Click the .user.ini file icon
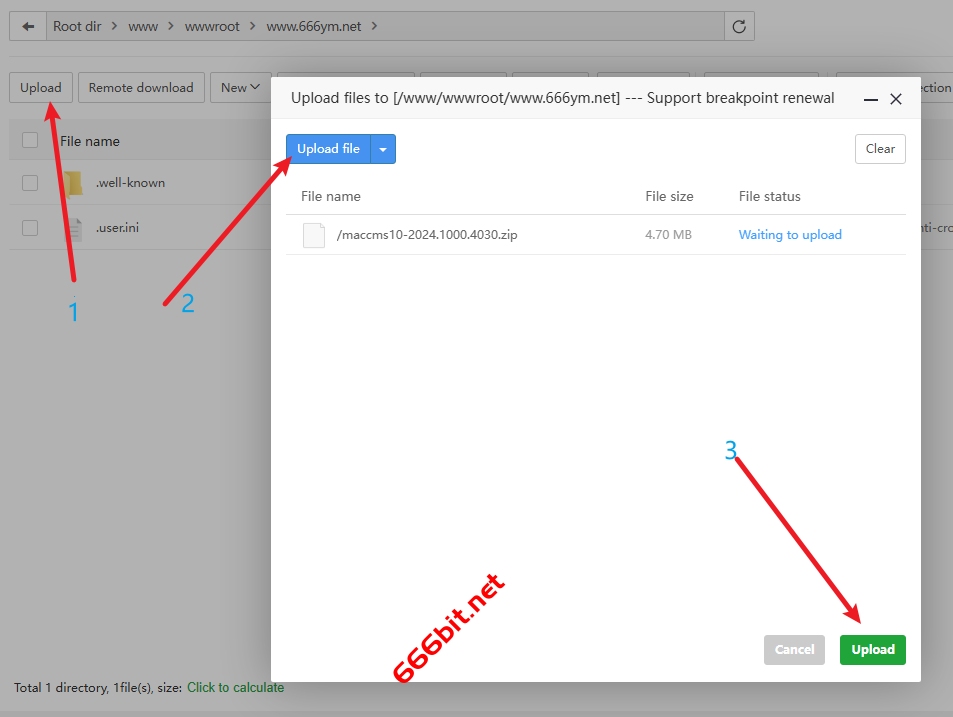953x717 pixels. coord(73,228)
